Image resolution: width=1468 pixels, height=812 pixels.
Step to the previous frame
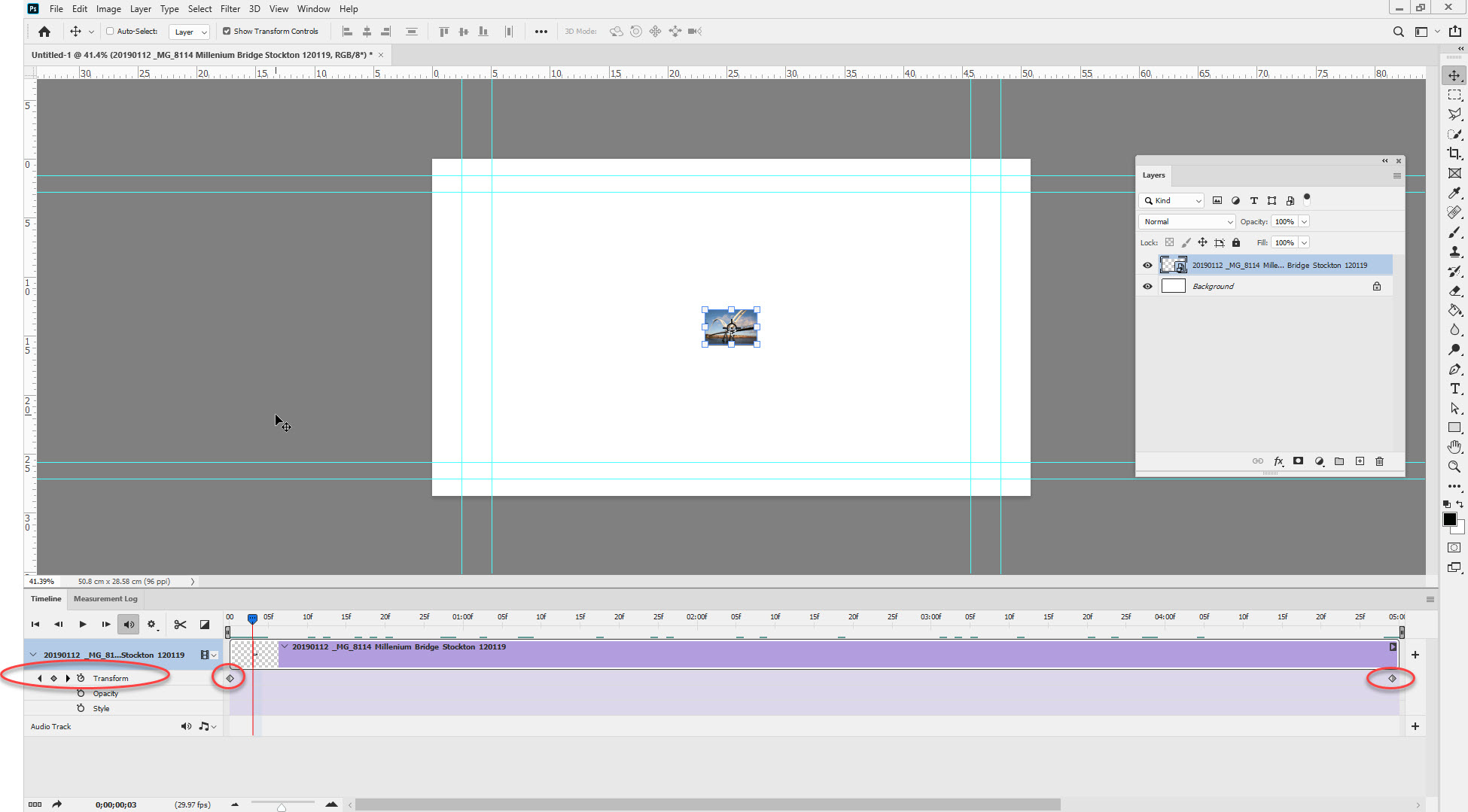coord(59,625)
